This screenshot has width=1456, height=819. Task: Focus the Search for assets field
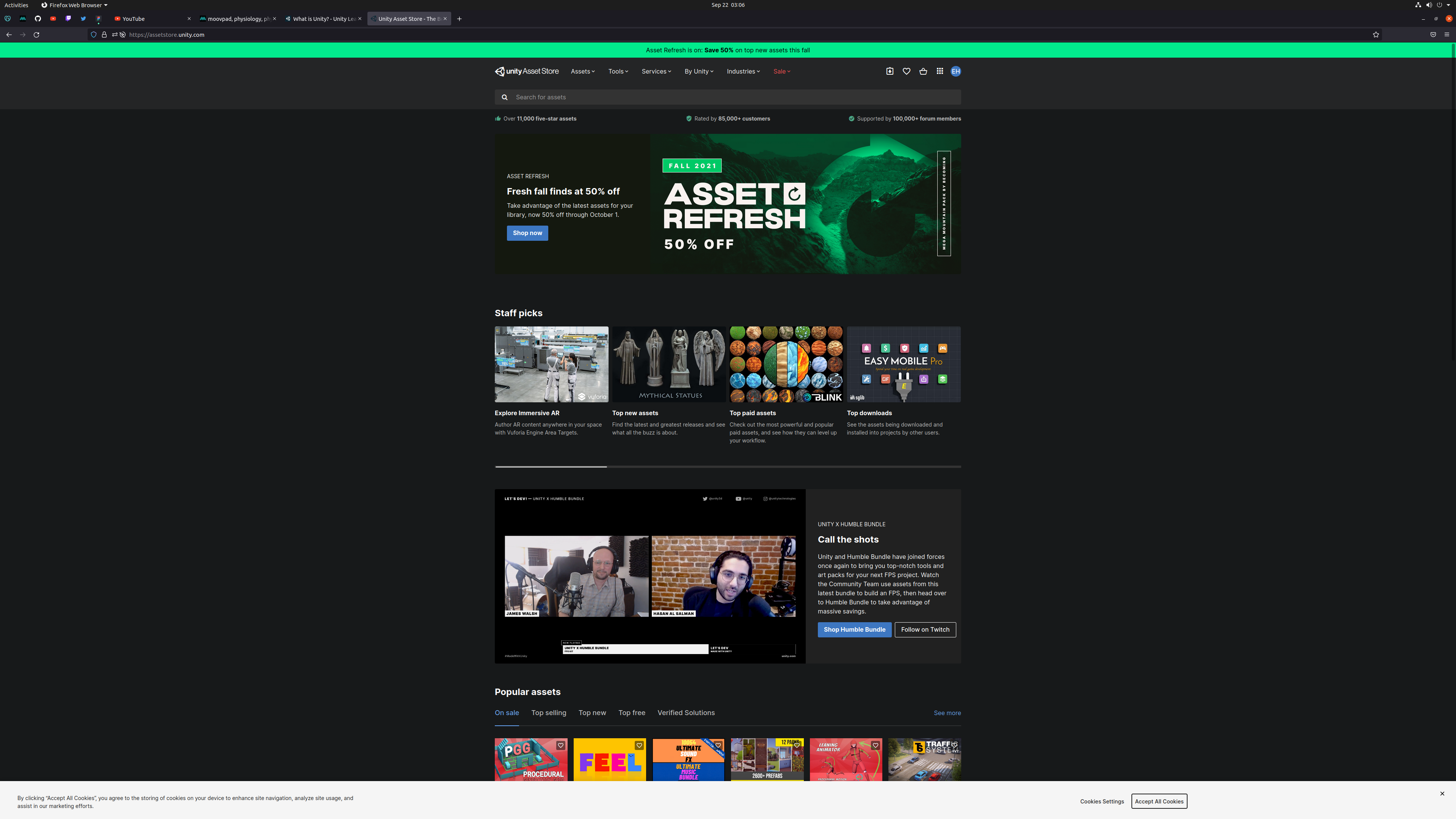[x=728, y=97]
